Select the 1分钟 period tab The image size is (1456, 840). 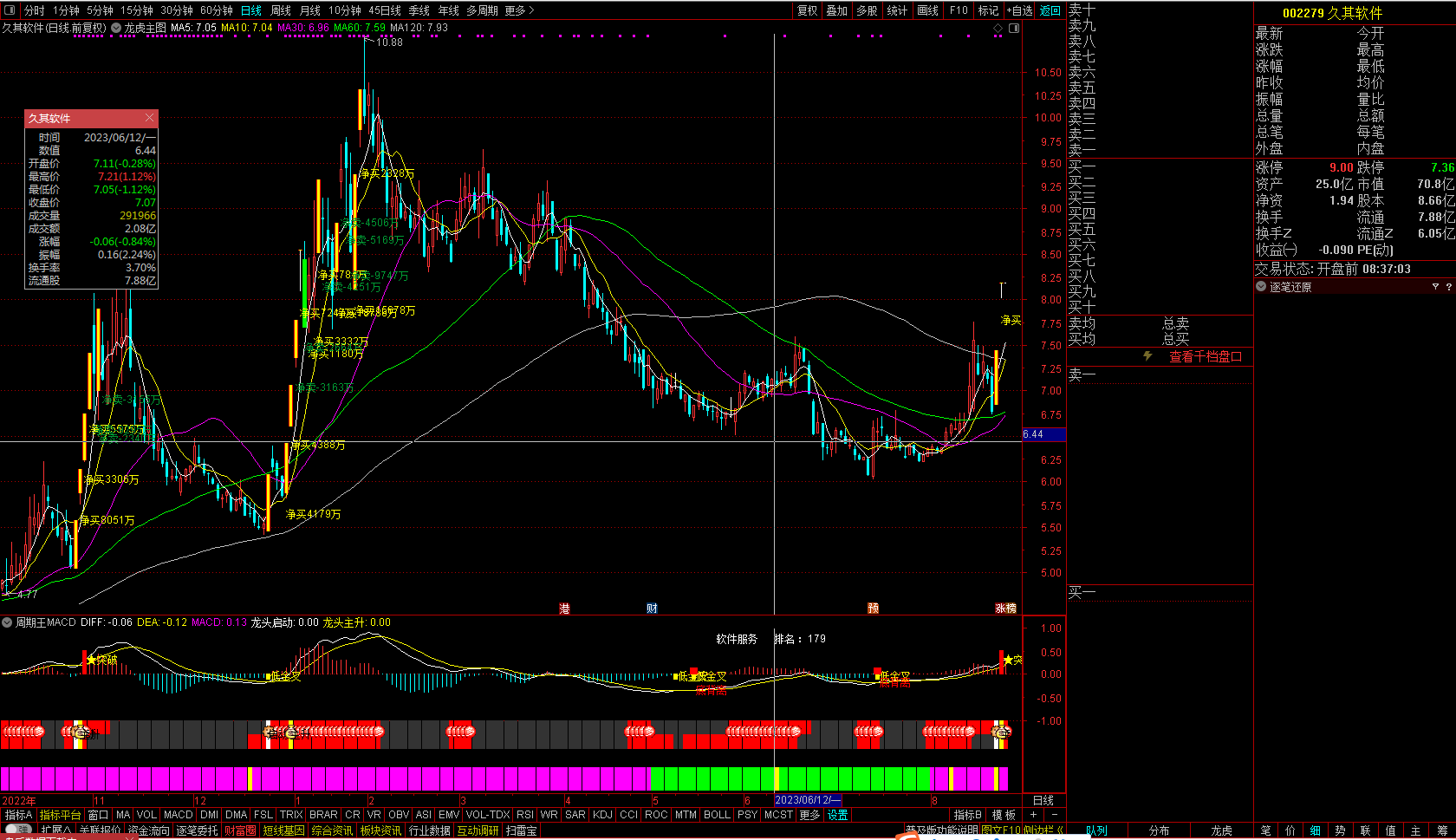pos(66,10)
